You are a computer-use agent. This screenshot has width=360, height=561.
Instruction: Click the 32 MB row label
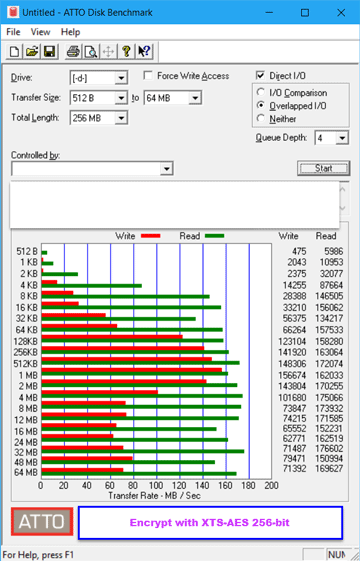pyautogui.click(x=26, y=452)
